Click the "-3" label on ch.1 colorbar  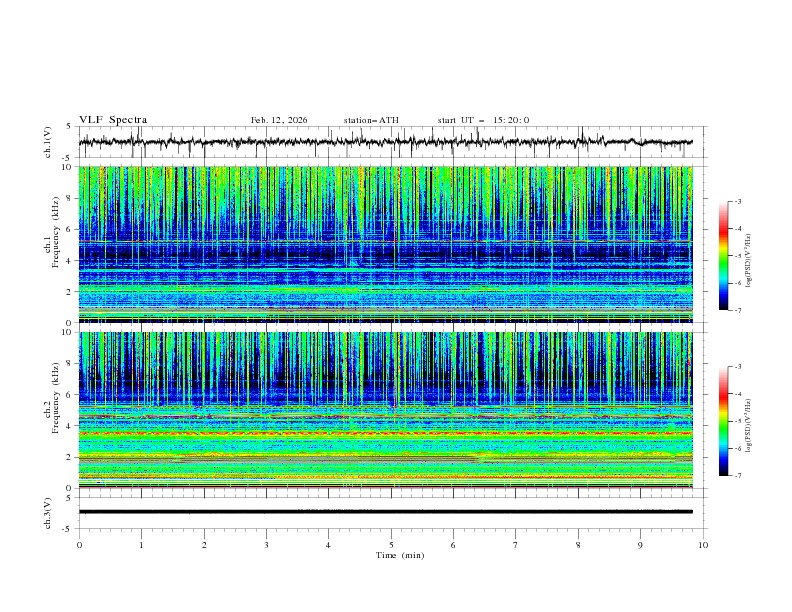point(737,201)
